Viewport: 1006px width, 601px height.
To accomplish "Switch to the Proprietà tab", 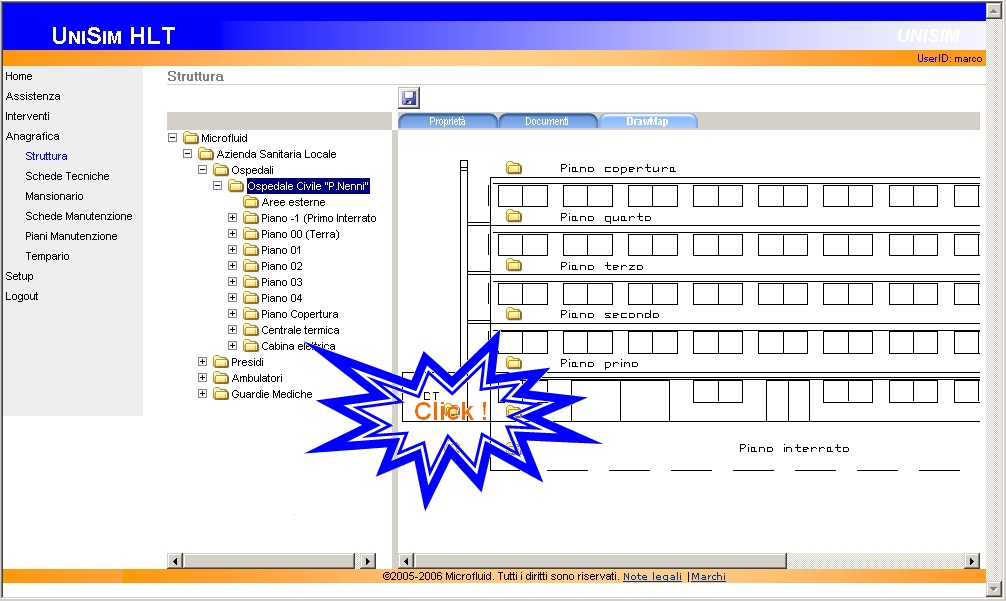I will tap(447, 121).
